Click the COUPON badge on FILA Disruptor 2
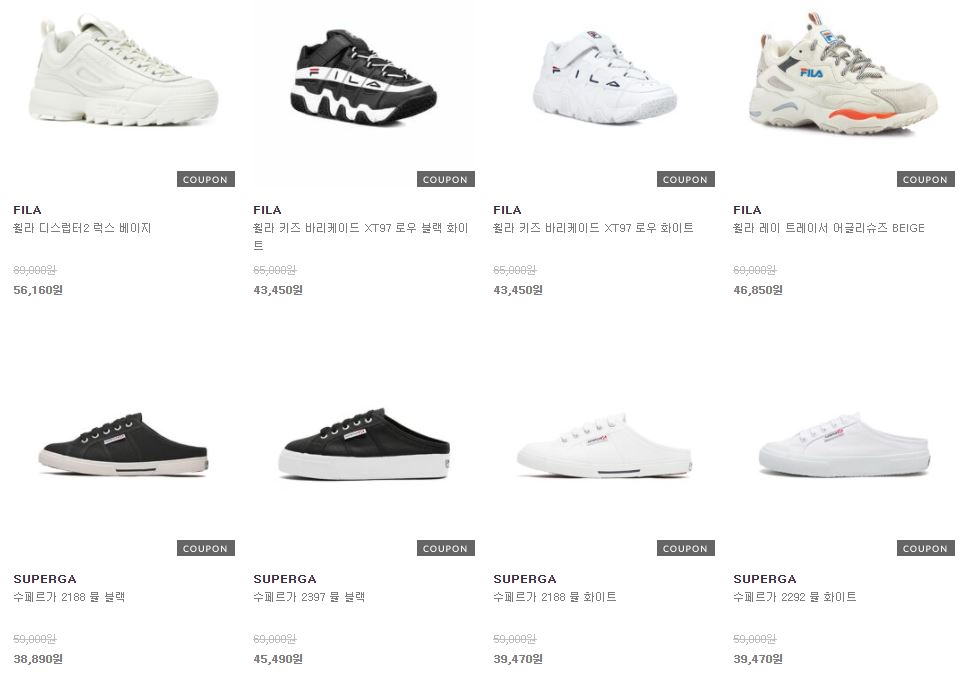The width and height of the screenshot is (966, 684). [205, 179]
